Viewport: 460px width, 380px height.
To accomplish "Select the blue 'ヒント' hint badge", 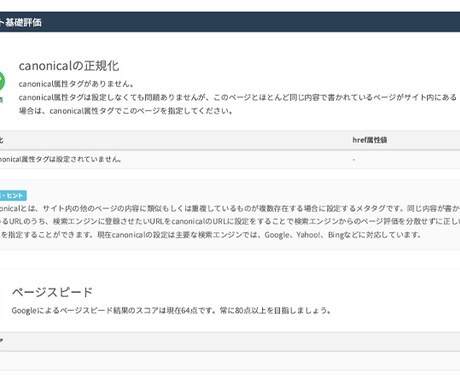I will tap(13, 195).
